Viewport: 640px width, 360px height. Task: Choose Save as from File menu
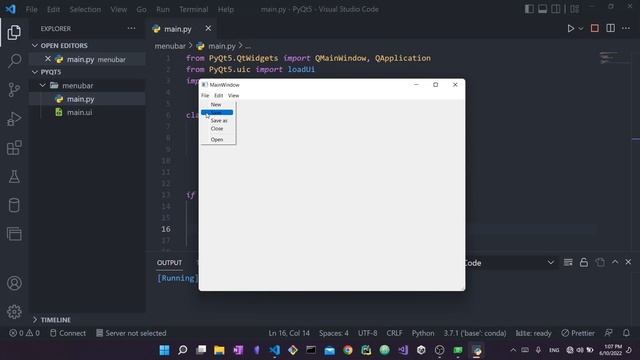(x=217, y=120)
